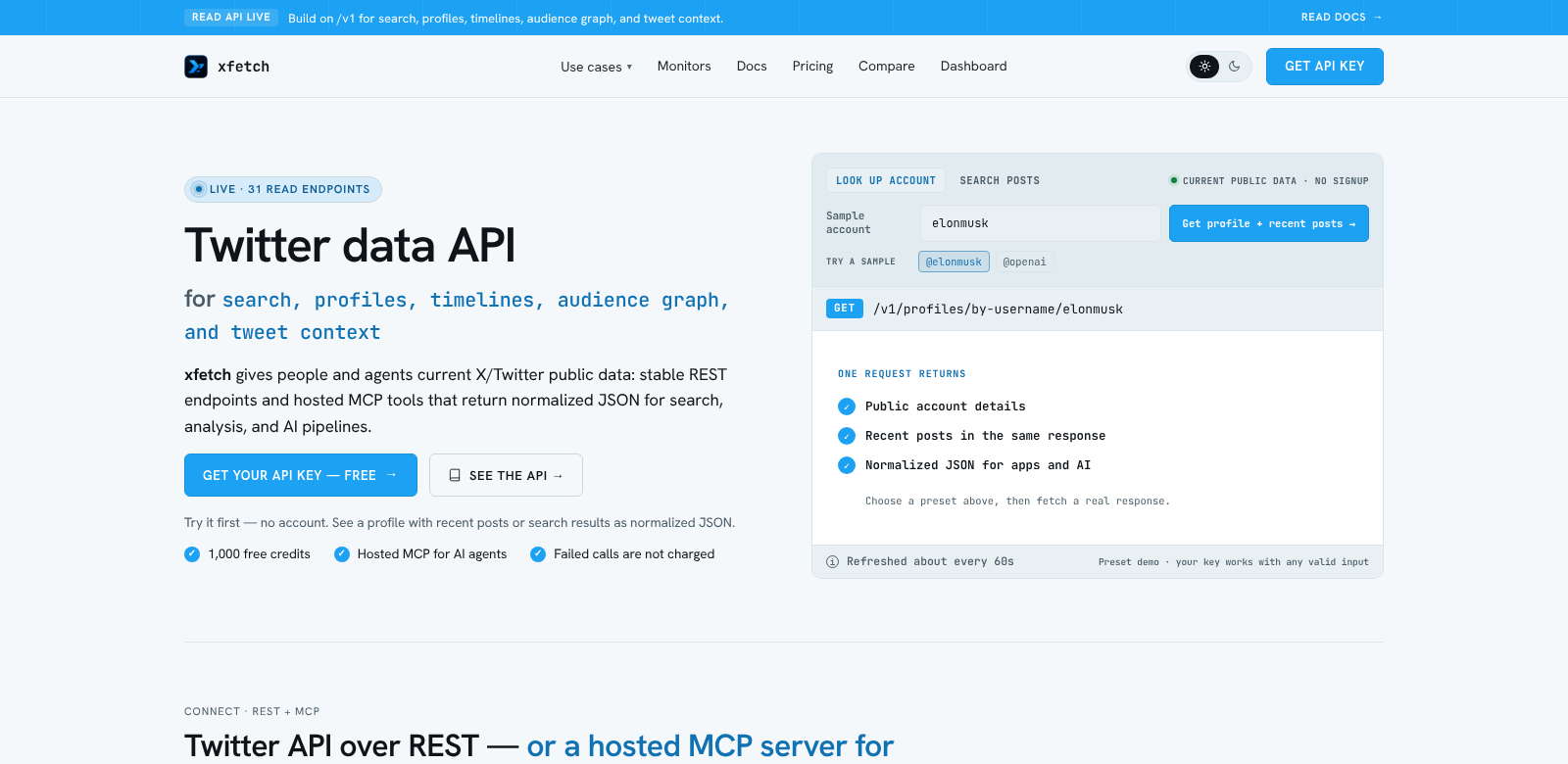Navigate to Dashboard
Viewport: 1568px width, 764px height.
pos(973,67)
